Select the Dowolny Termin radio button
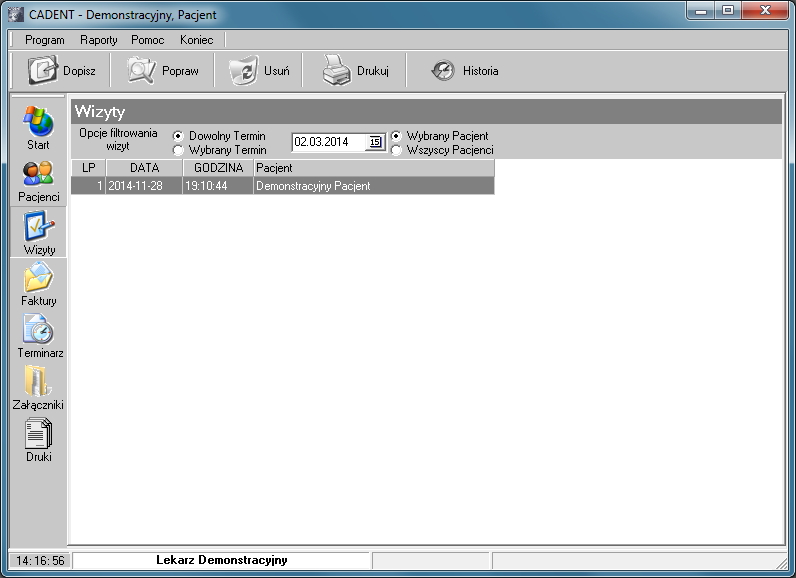Image resolution: width=796 pixels, height=578 pixels. 178,136
